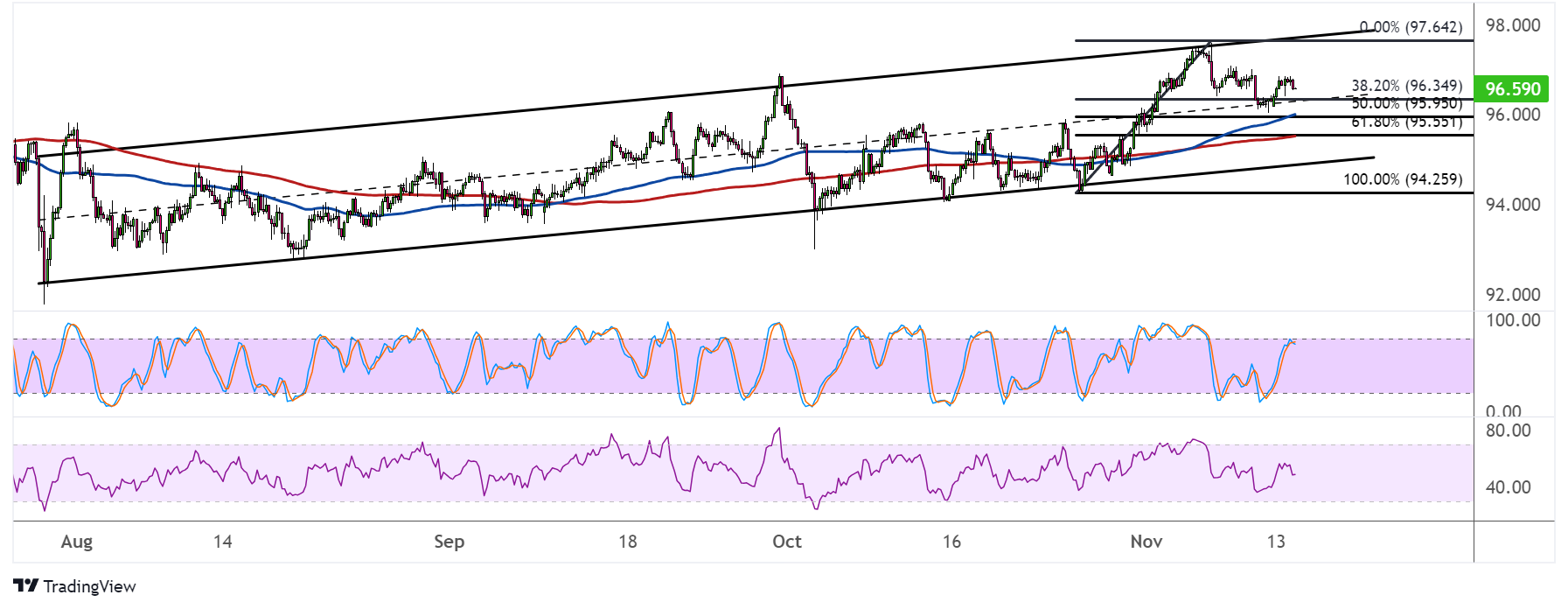Screen dimensions: 1568x609
Task: Click the Aug date label
Action: tap(77, 542)
